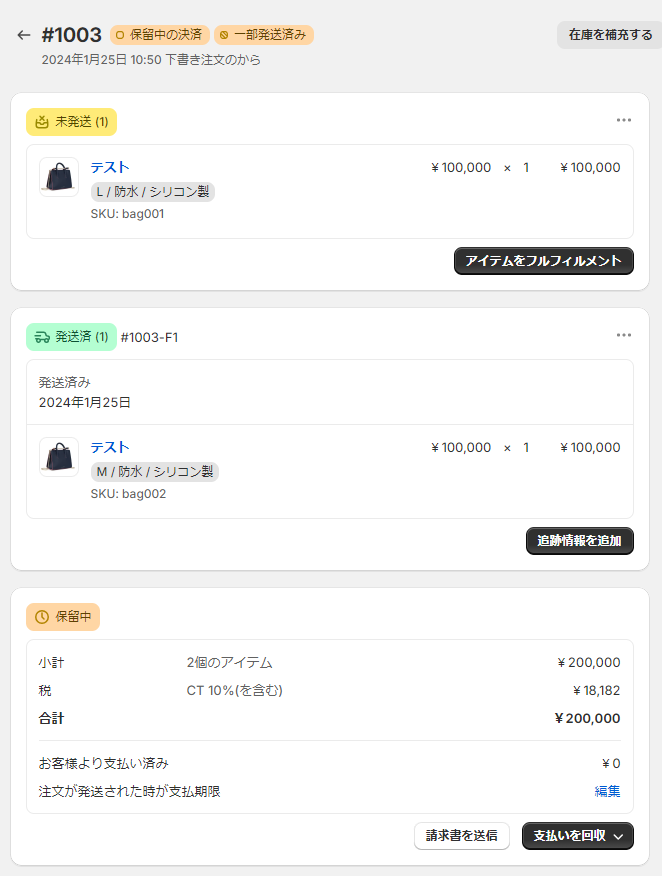
Task: Open the テスト product in the unfulfilled section
Action: point(110,167)
